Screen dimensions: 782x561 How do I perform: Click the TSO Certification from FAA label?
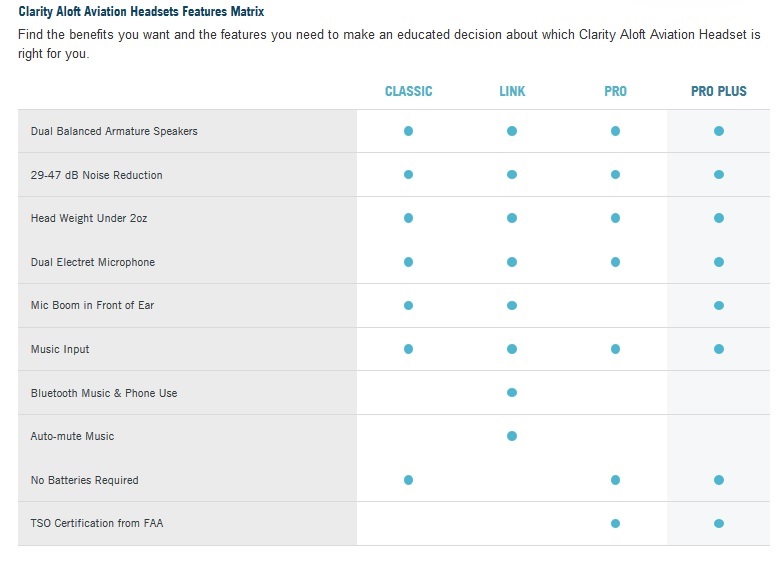point(97,523)
